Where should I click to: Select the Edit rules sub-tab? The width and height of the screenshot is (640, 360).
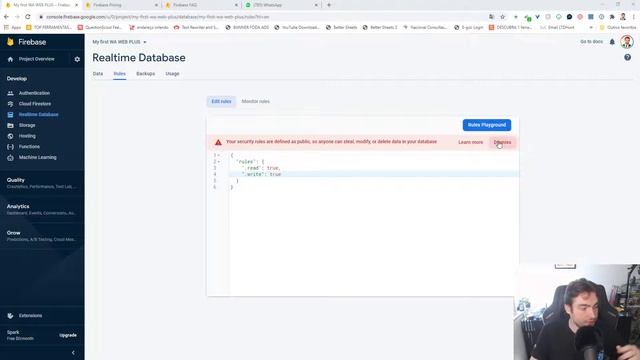(x=221, y=101)
